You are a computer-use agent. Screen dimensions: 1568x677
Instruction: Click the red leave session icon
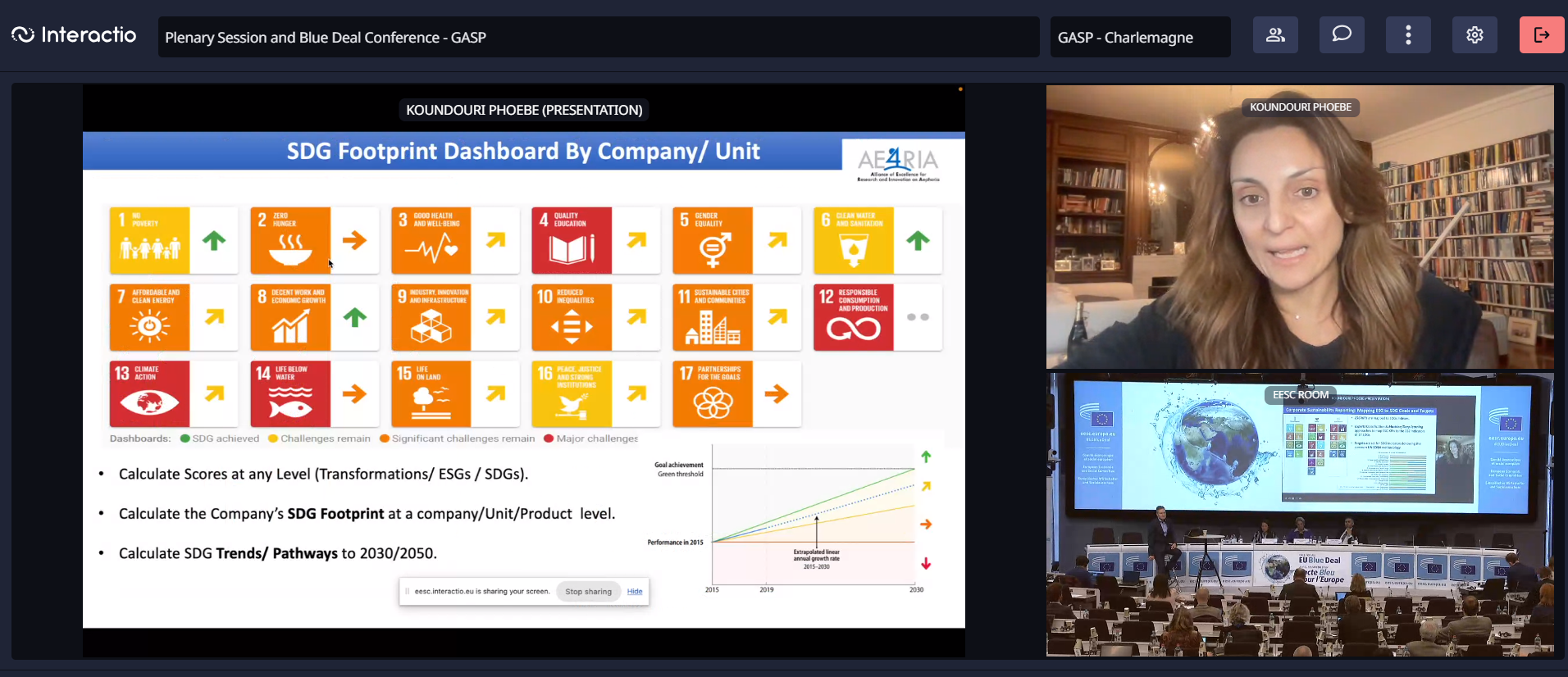coord(1541,35)
